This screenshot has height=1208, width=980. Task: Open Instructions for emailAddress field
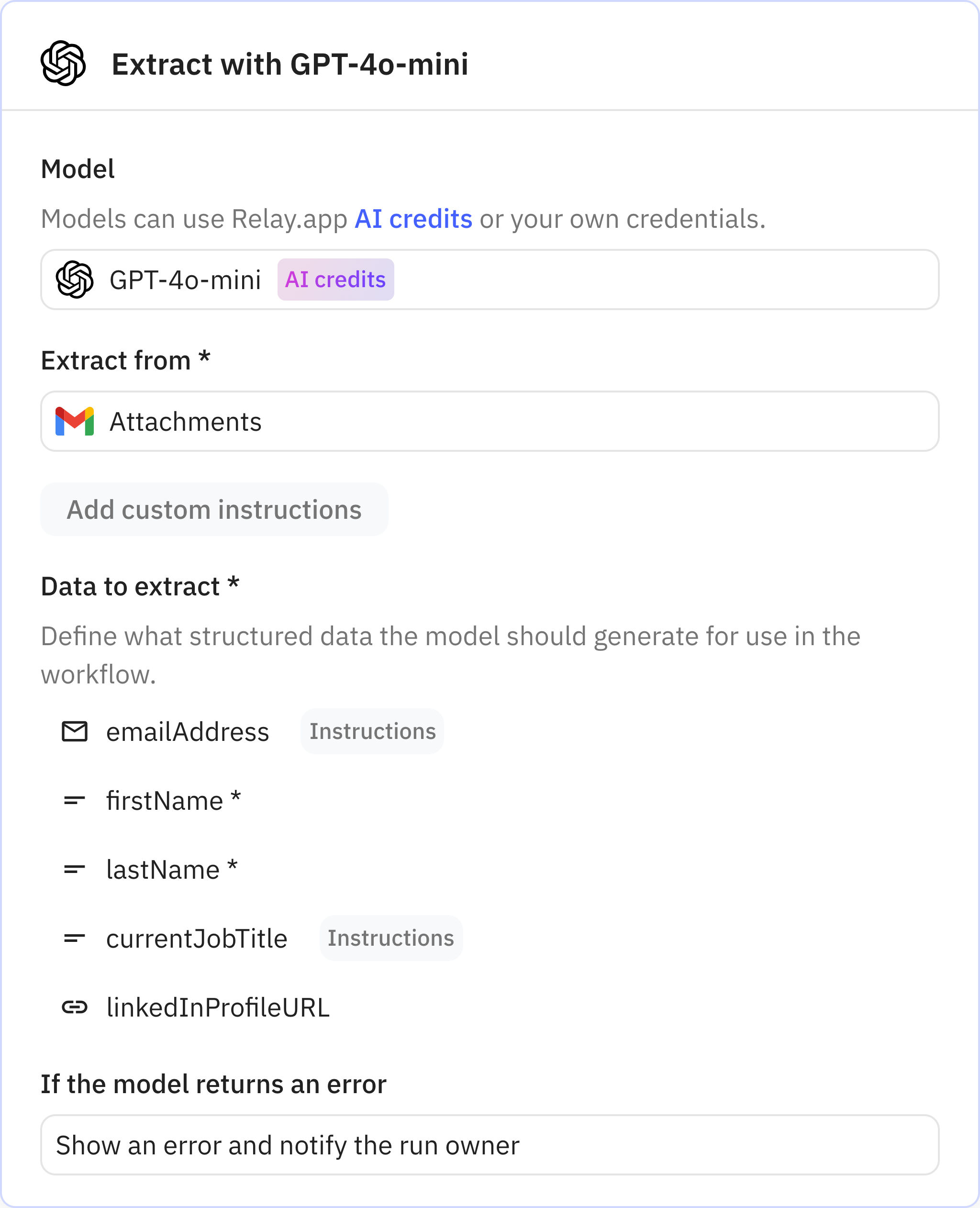coord(373,732)
